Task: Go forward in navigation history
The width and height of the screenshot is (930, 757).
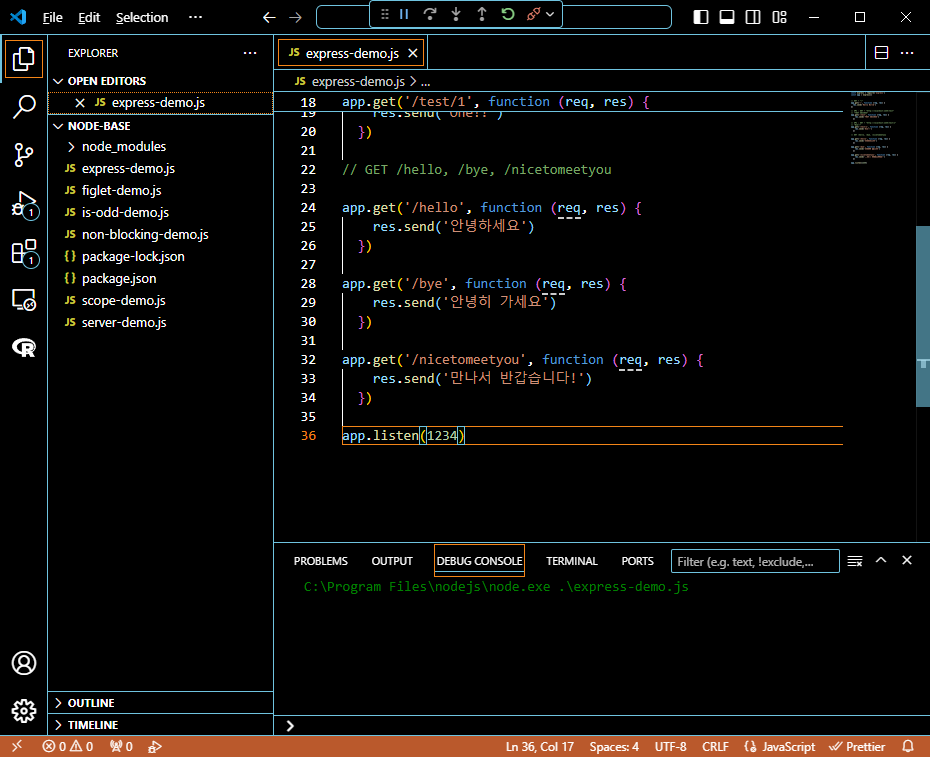Action: (x=295, y=18)
